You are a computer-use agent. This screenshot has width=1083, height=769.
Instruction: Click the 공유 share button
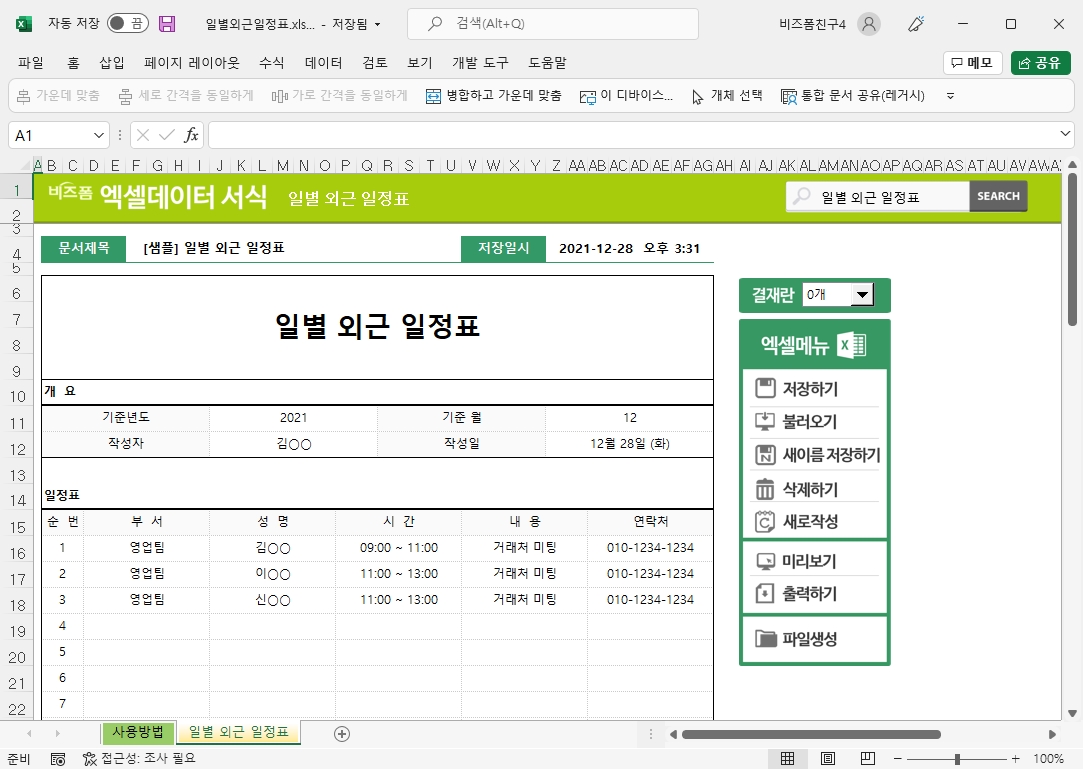pos(1039,63)
